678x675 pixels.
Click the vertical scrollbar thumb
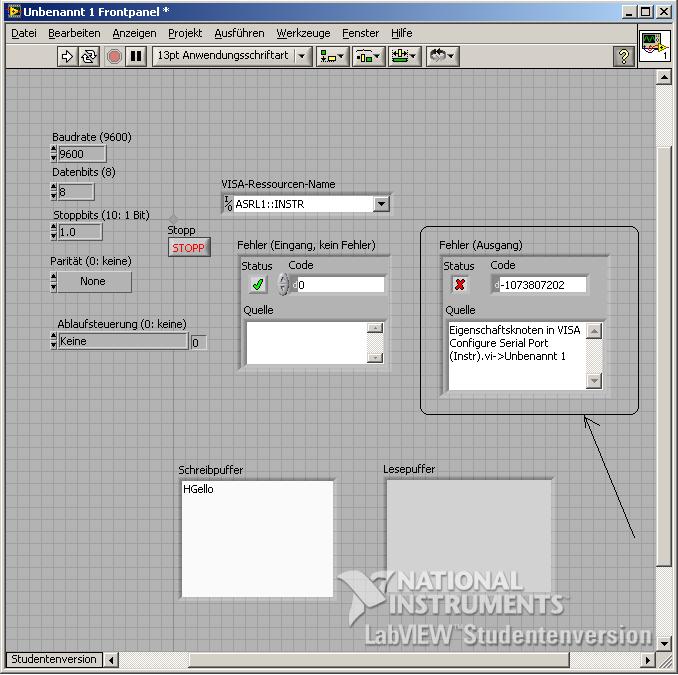[x=663, y=356]
